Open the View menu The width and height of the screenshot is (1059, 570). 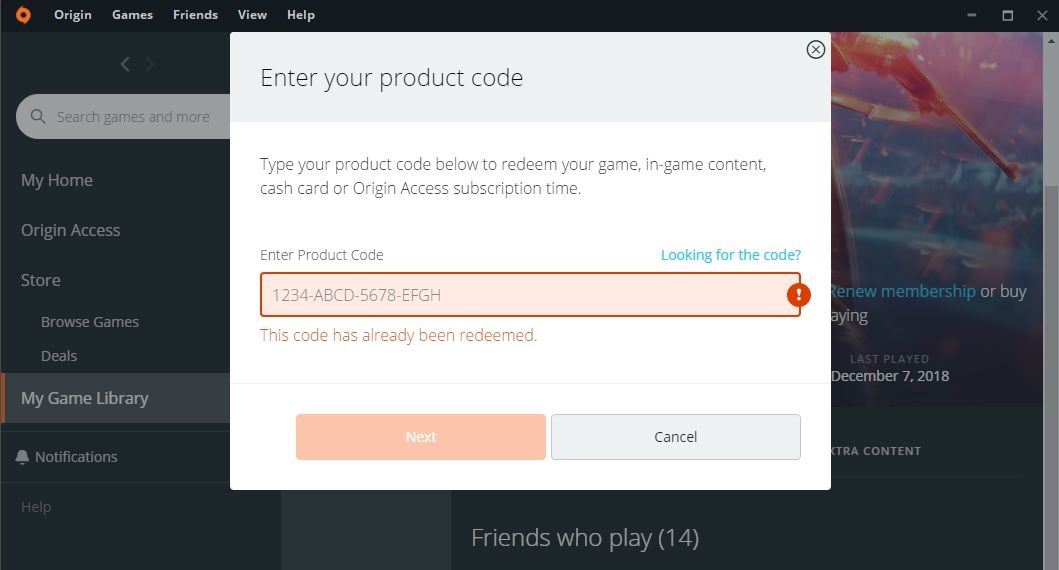pyautogui.click(x=252, y=15)
